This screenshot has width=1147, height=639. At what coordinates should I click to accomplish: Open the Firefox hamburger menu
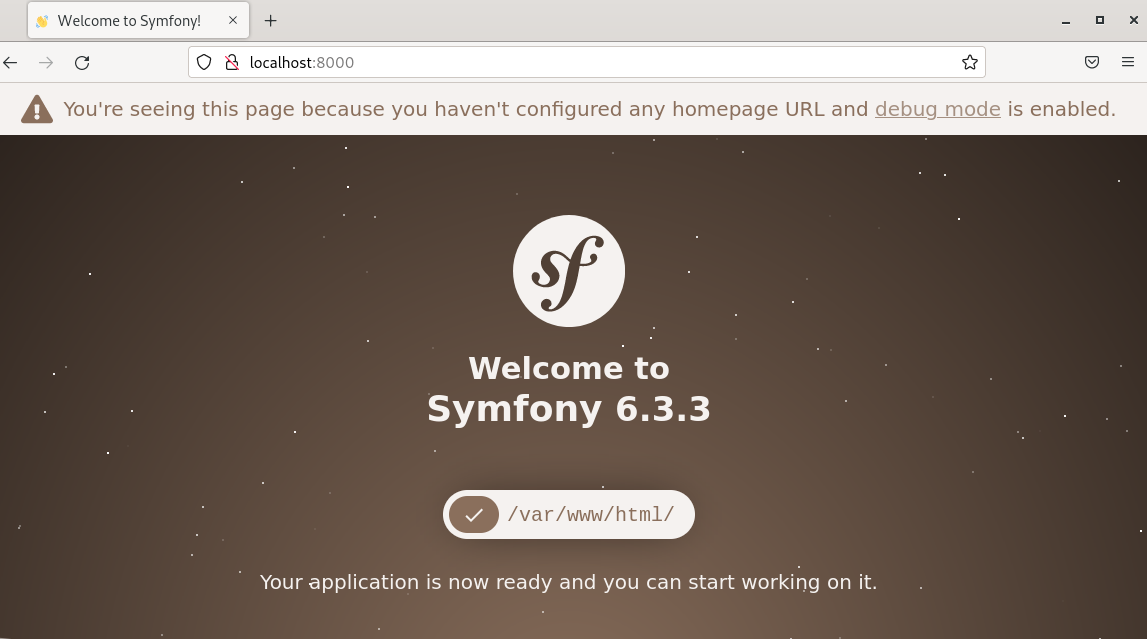point(1128,63)
